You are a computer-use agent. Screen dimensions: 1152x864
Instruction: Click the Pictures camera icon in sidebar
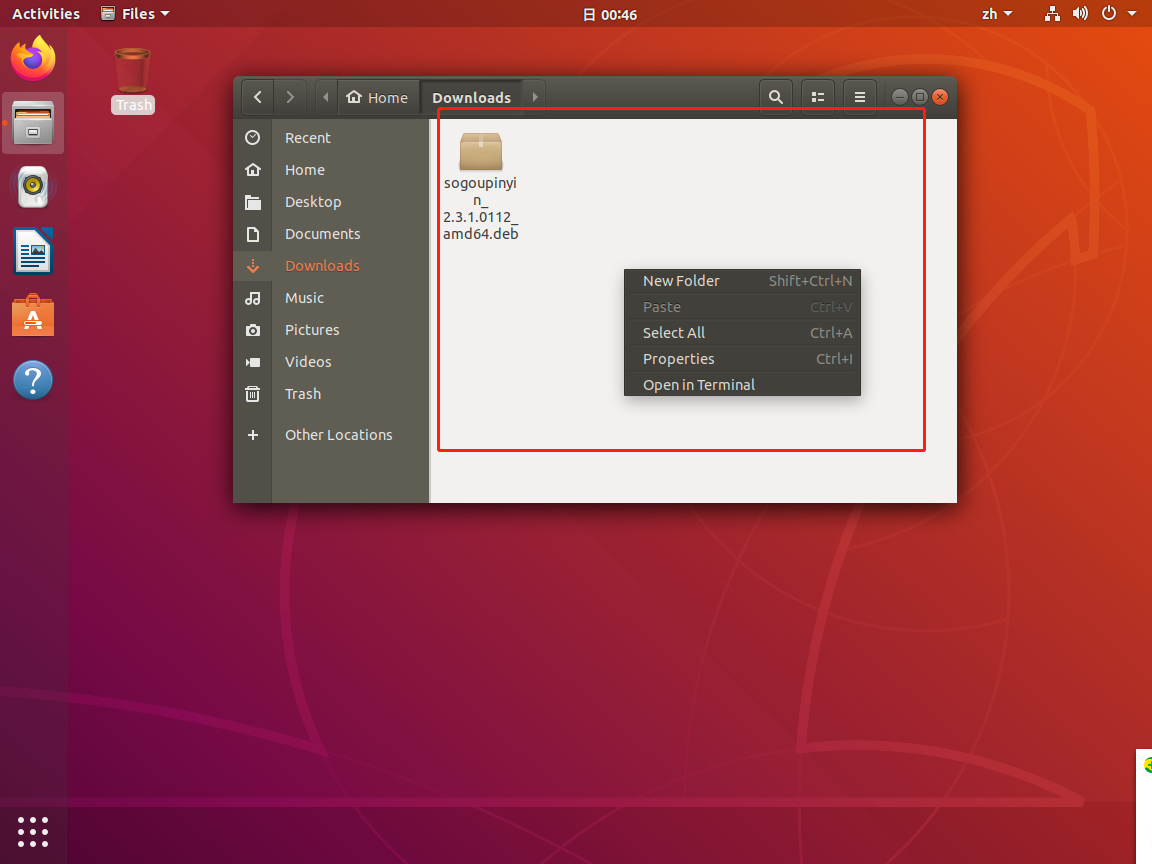(253, 330)
